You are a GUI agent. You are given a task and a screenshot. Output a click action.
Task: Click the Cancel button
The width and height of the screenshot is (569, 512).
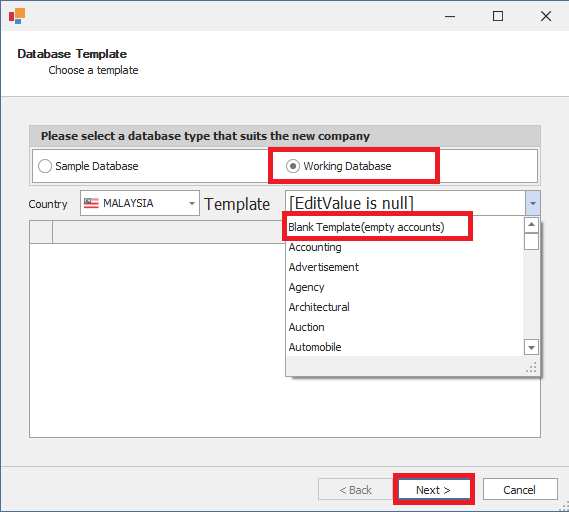[x=520, y=490]
